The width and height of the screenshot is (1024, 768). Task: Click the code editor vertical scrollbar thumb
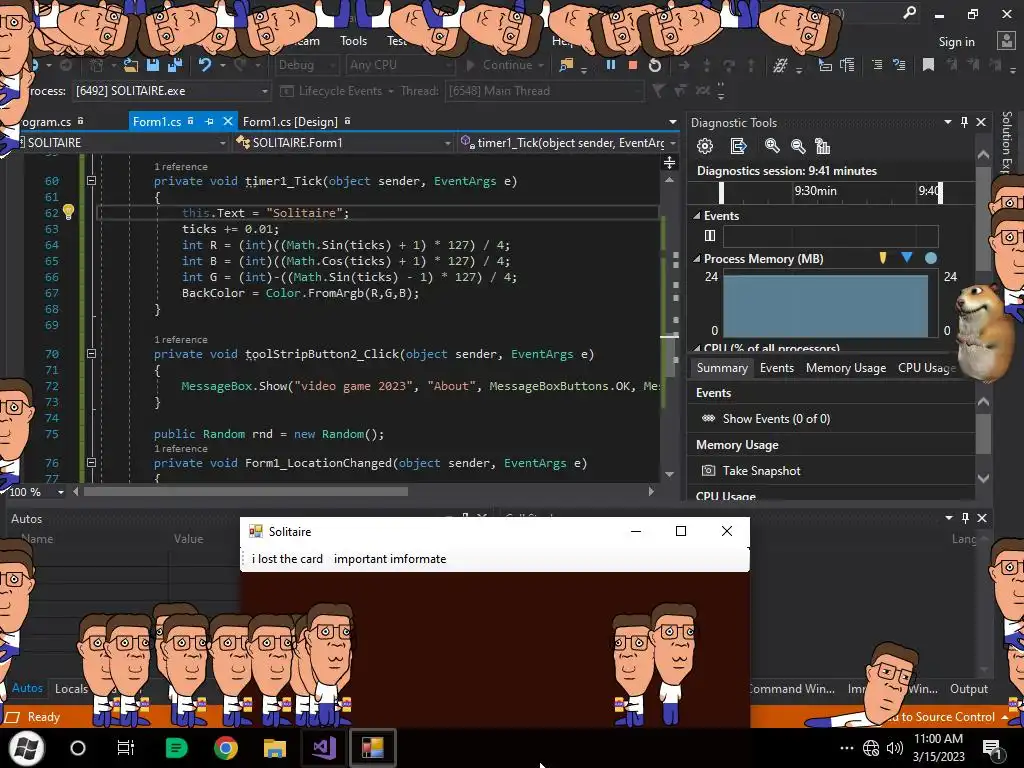point(669,358)
